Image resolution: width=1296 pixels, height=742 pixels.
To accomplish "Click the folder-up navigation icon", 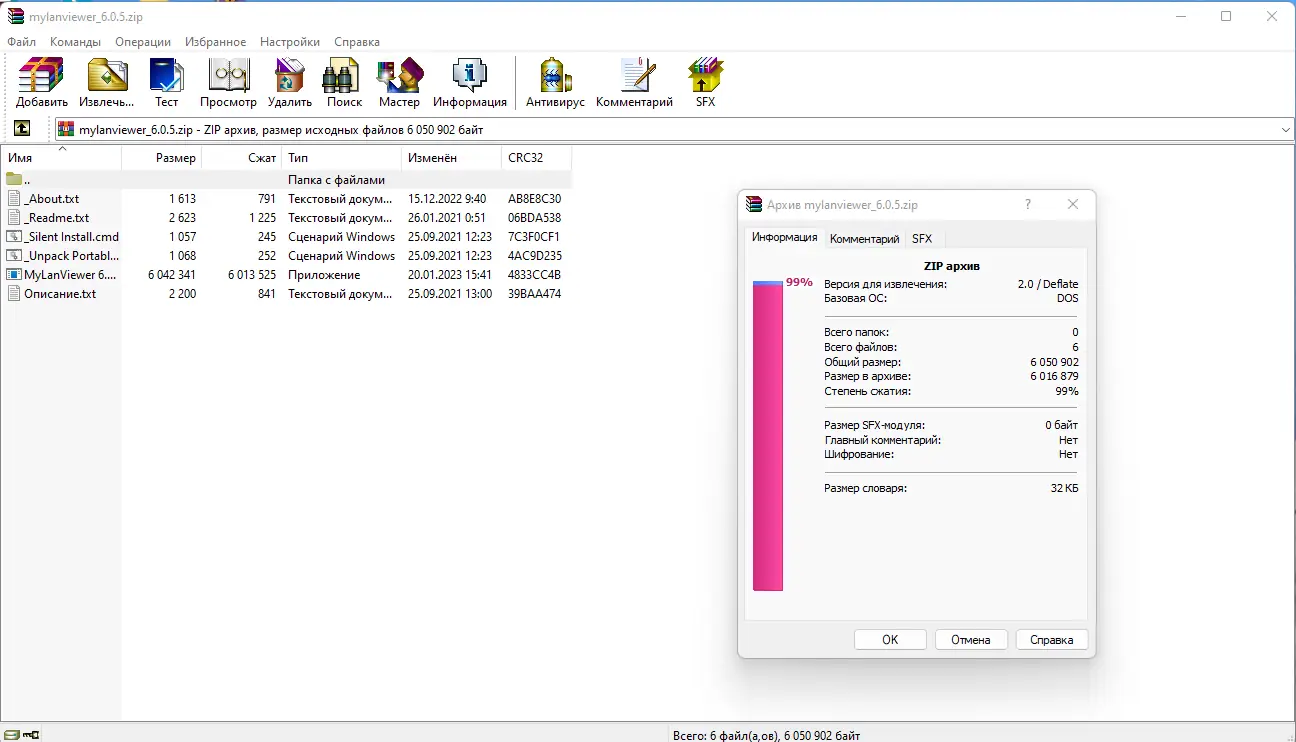I will tap(22, 128).
